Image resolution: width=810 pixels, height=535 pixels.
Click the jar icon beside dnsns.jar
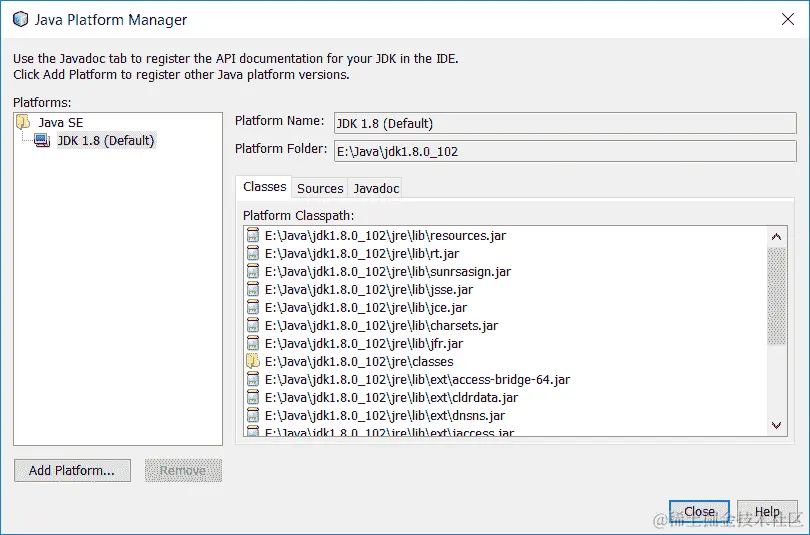tap(253, 416)
